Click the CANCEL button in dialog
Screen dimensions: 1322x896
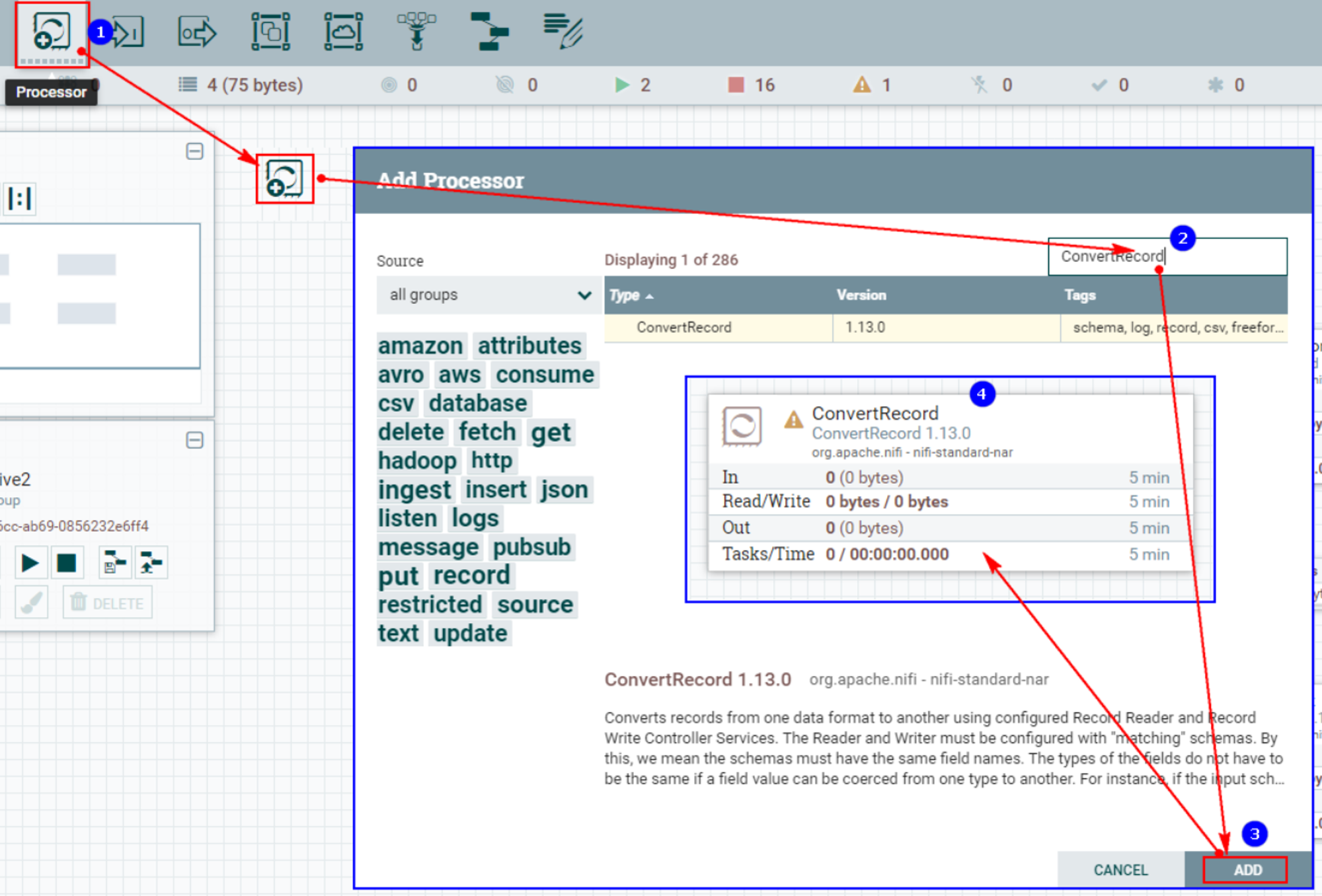(x=1121, y=870)
